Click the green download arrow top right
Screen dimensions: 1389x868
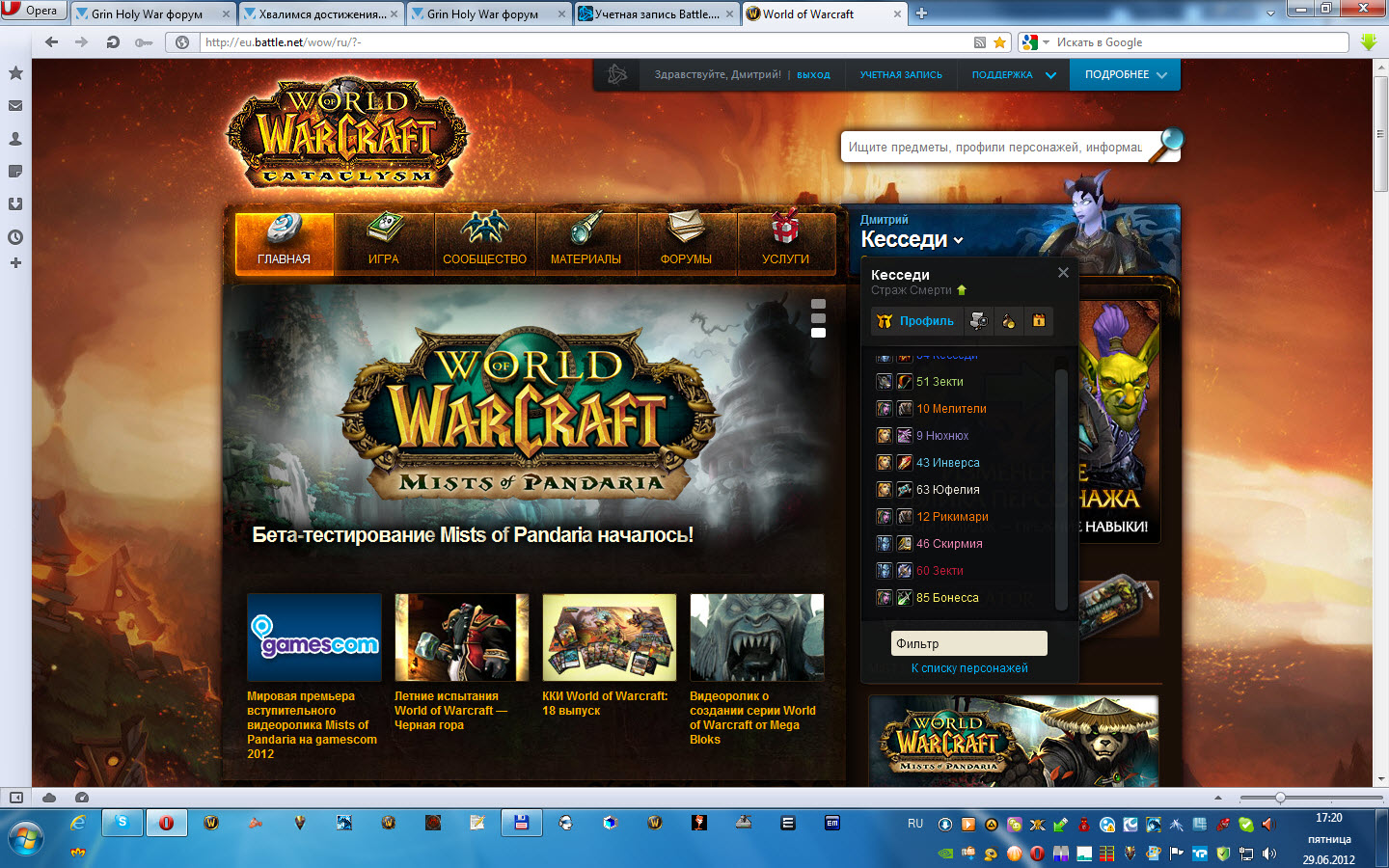click(x=1368, y=42)
